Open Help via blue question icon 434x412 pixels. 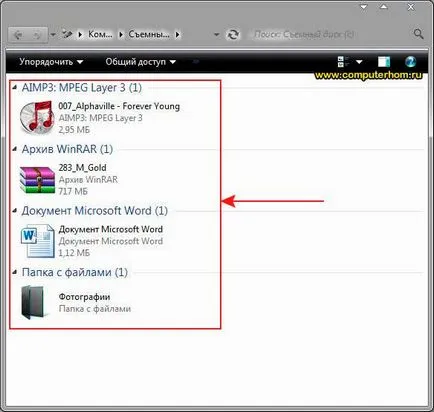coord(411,62)
